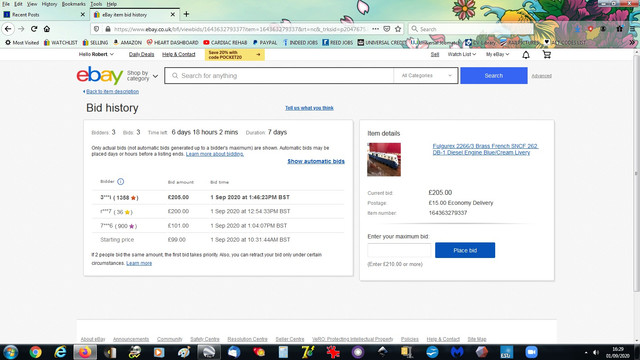Launch Internet Explorer from taskbar
Viewport: 640px width, 360px height.
tap(60, 352)
